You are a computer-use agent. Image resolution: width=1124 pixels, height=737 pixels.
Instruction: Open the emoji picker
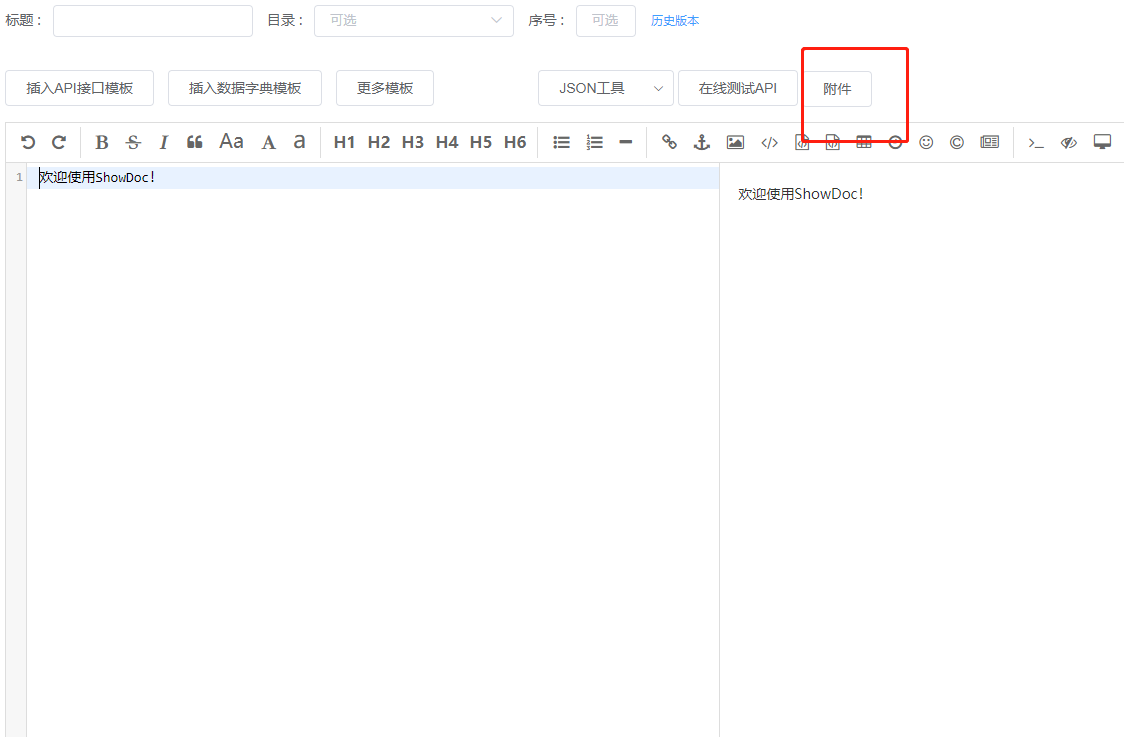[x=926, y=142]
